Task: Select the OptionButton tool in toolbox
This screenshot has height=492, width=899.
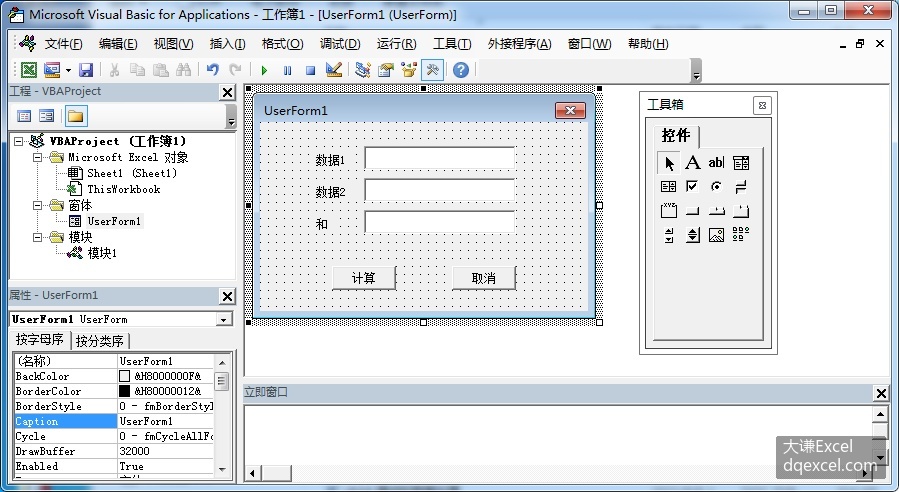Action: (x=716, y=186)
